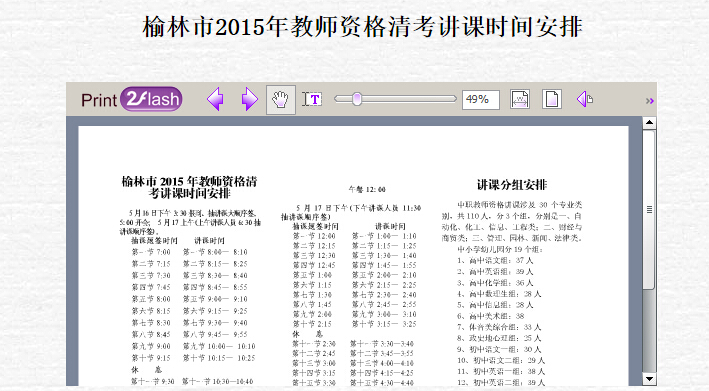709x391 pixels.
Task: Click the Print2Flash logo
Action: 132,99
